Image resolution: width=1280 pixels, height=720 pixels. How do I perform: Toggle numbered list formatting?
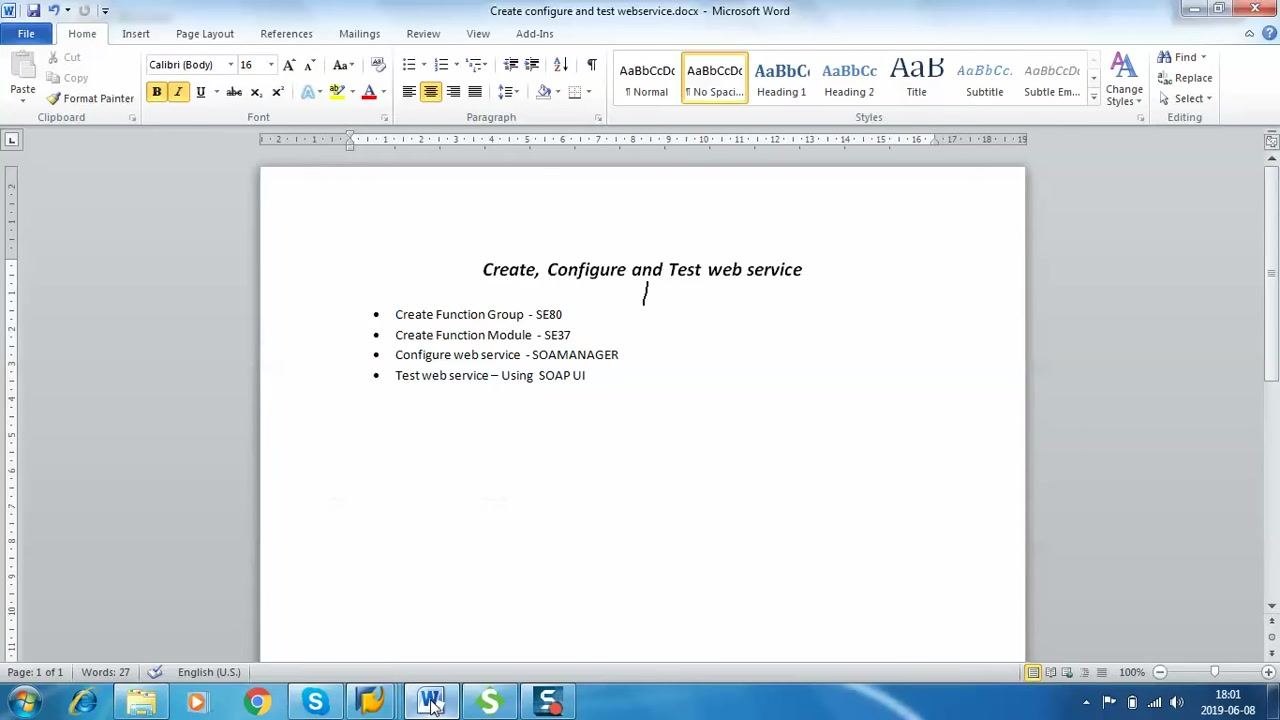(441, 65)
